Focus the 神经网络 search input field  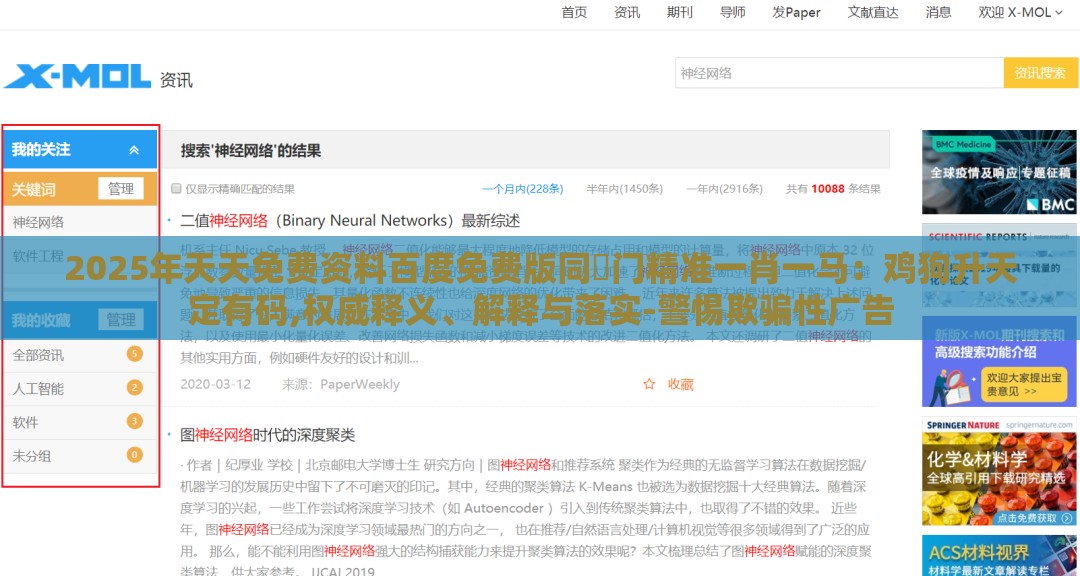pyautogui.click(x=839, y=72)
